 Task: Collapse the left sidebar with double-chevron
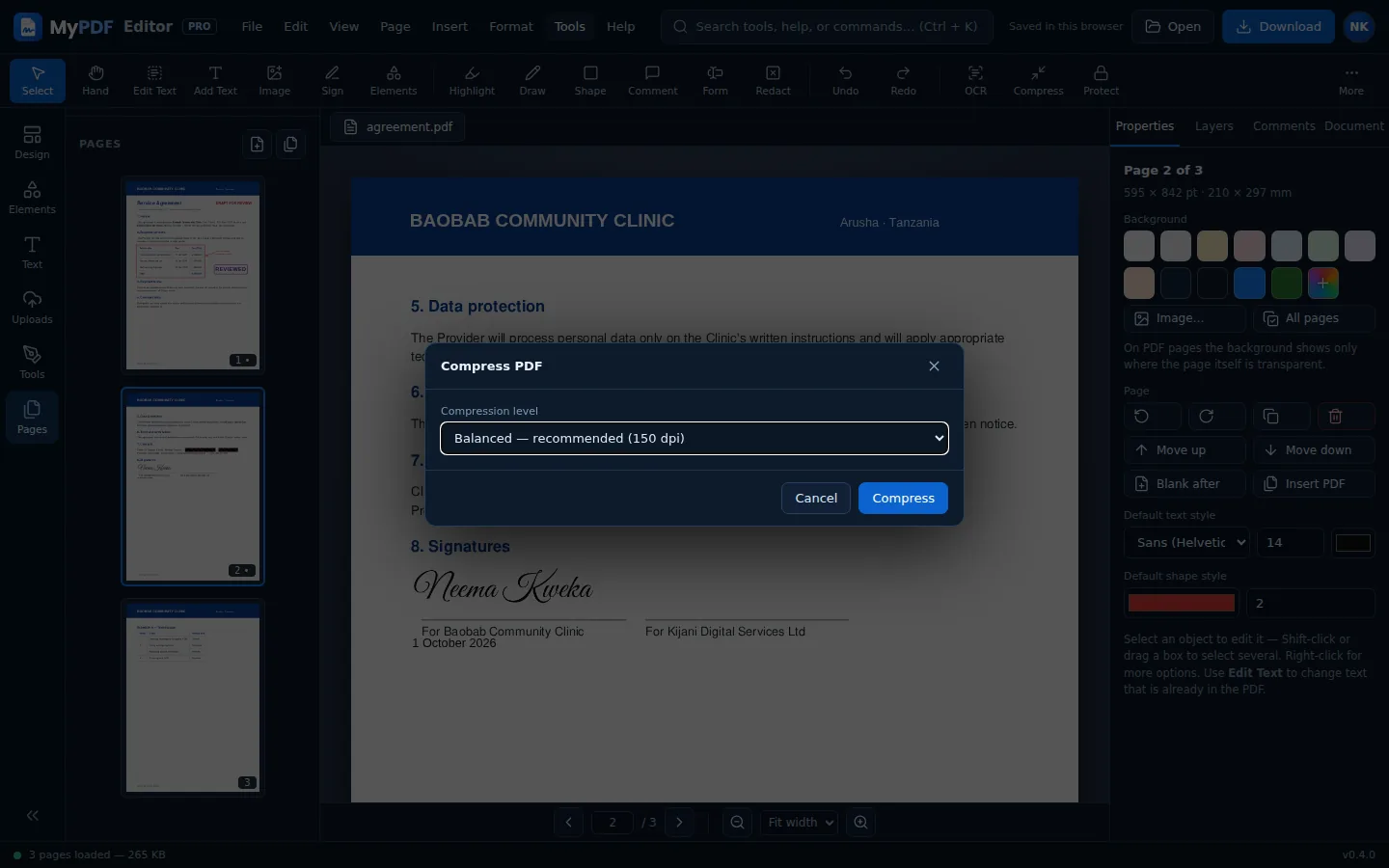[33, 816]
